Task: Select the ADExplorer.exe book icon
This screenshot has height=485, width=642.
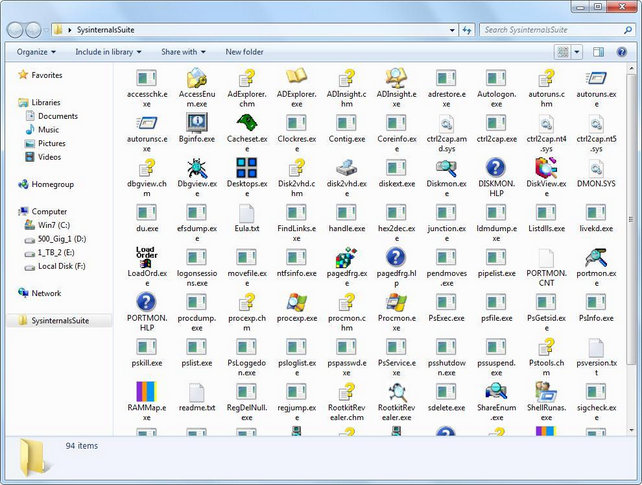Action: (296, 77)
